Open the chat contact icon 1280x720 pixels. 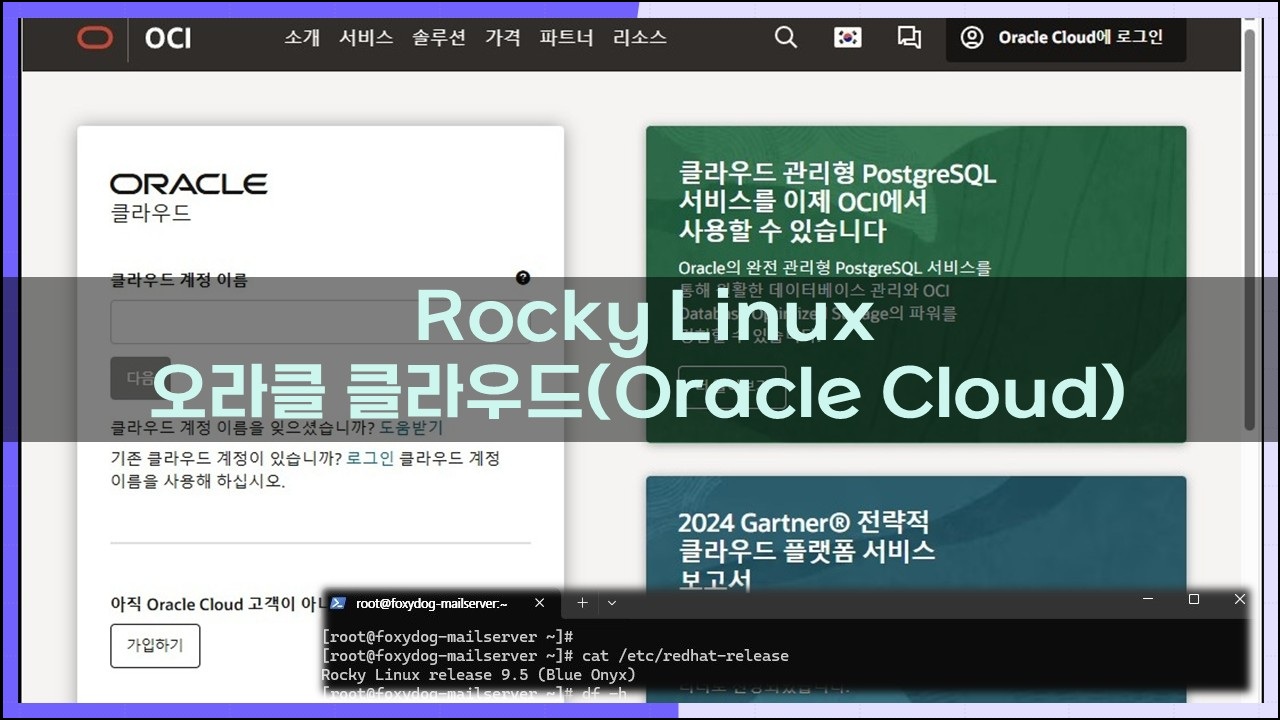click(x=909, y=38)
